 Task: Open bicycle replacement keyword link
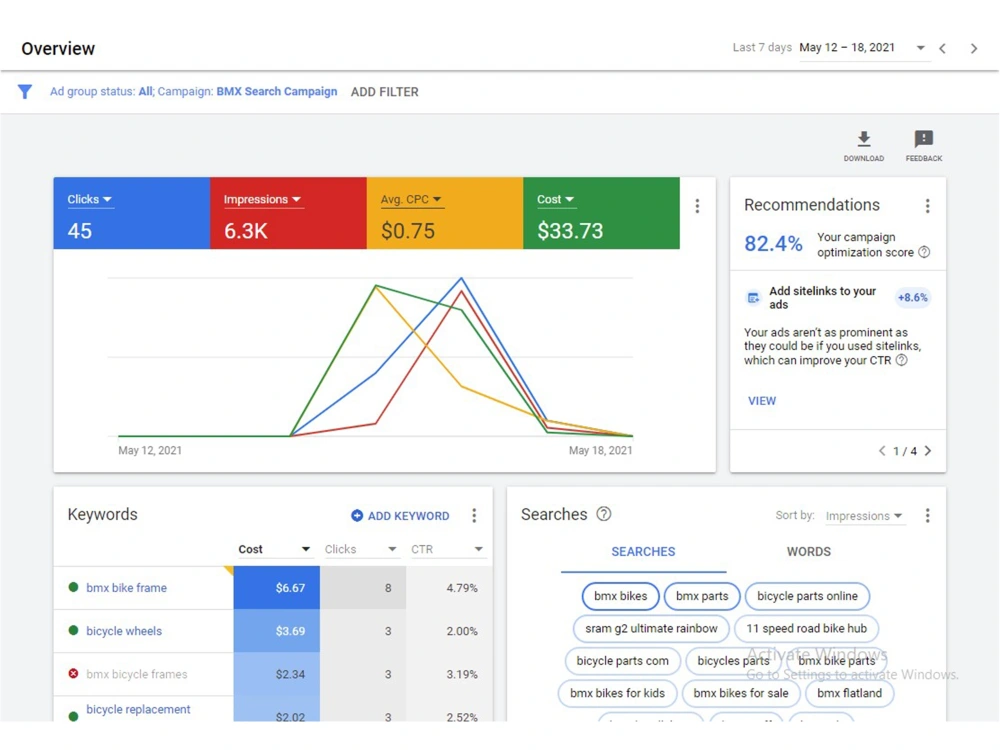[138, 709]
